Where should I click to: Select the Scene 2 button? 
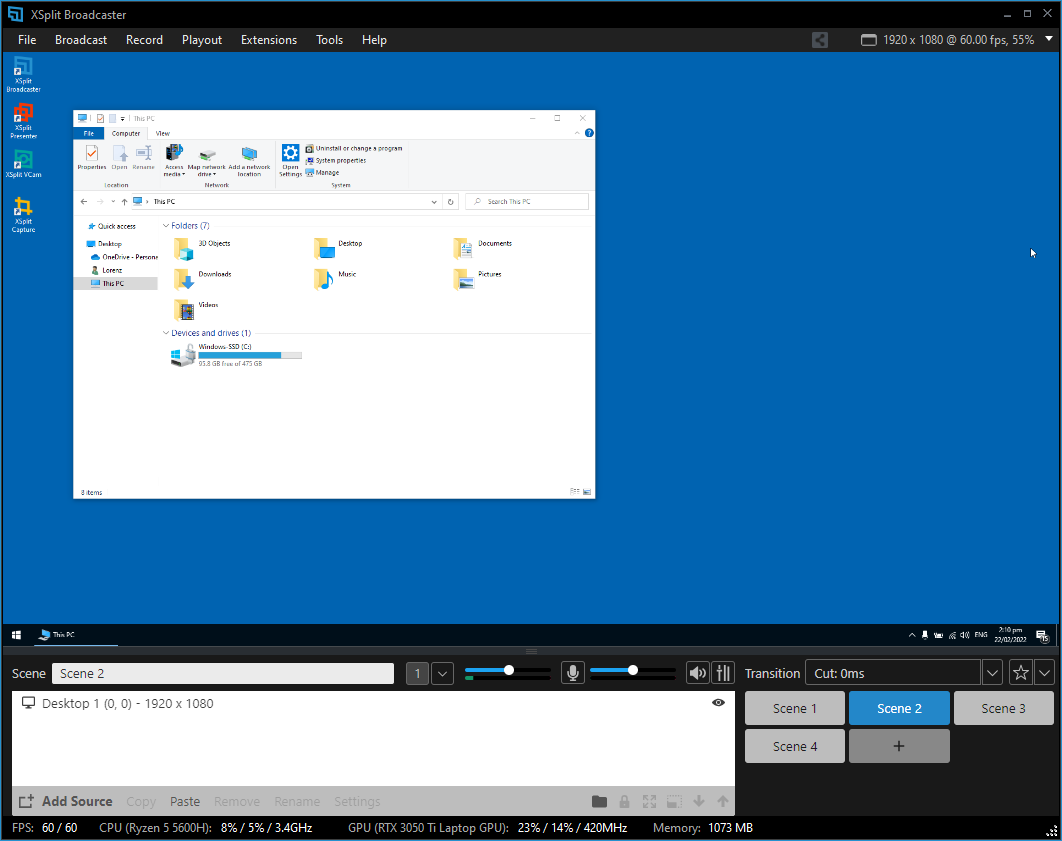(x=899, y=708)
